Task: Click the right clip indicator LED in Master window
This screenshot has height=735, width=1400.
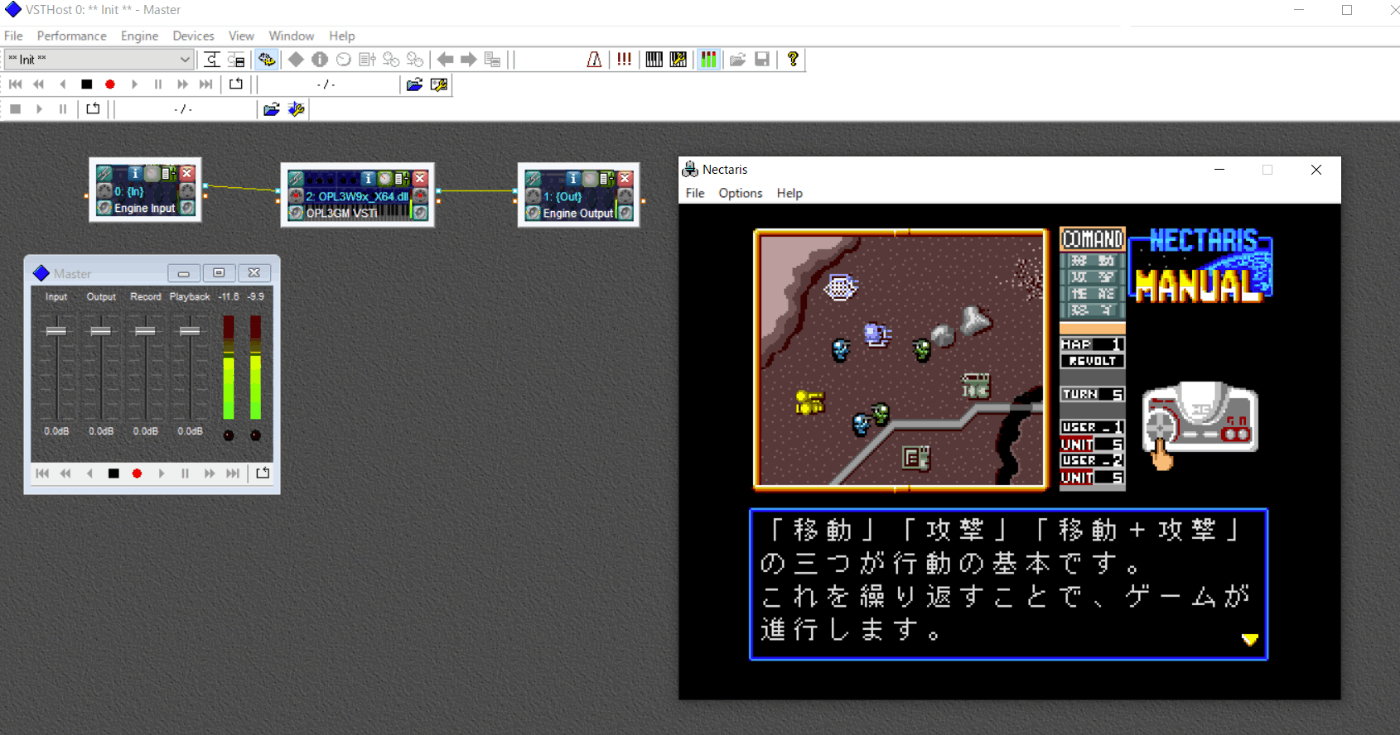Action: click(x=255, y=435)
